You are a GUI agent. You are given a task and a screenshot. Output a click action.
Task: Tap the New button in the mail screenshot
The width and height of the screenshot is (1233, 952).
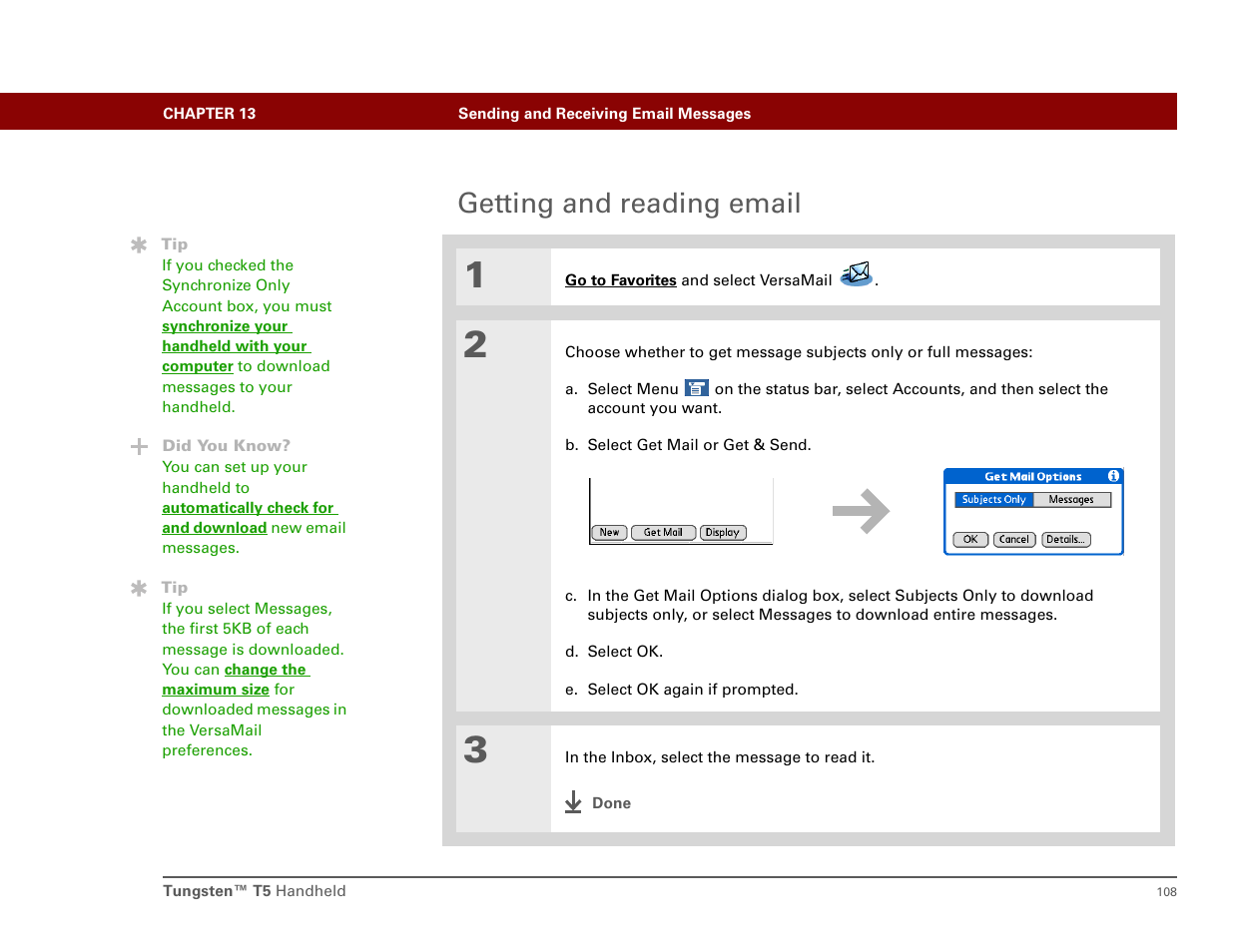pyautogui.click(x=609, y=533)
